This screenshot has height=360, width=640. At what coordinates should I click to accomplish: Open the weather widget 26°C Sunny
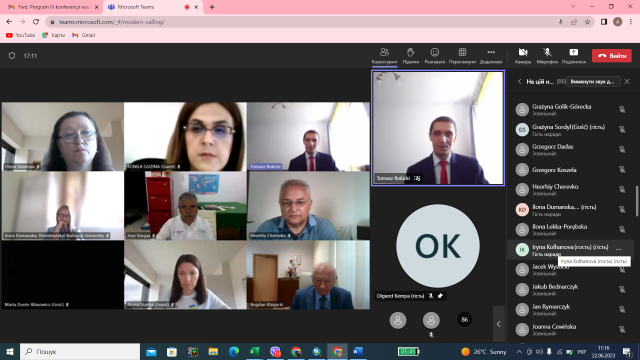[x=484, y=351]
